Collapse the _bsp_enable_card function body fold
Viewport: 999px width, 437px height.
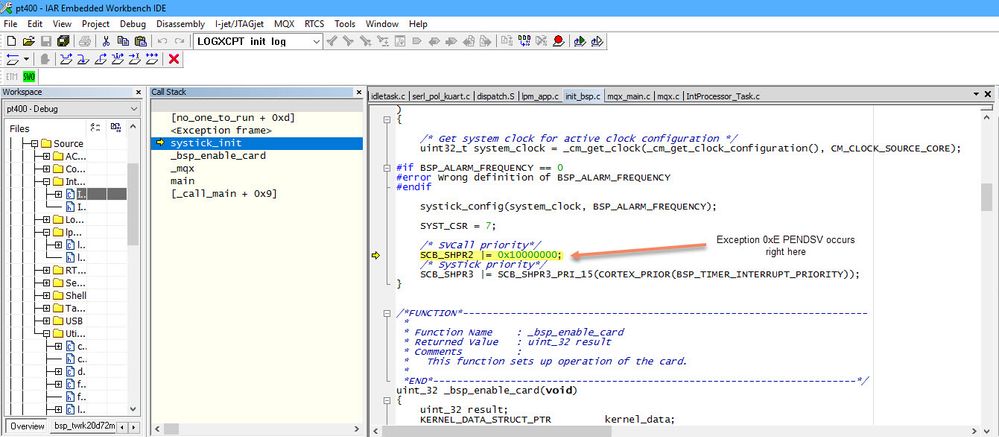[387, 400]
